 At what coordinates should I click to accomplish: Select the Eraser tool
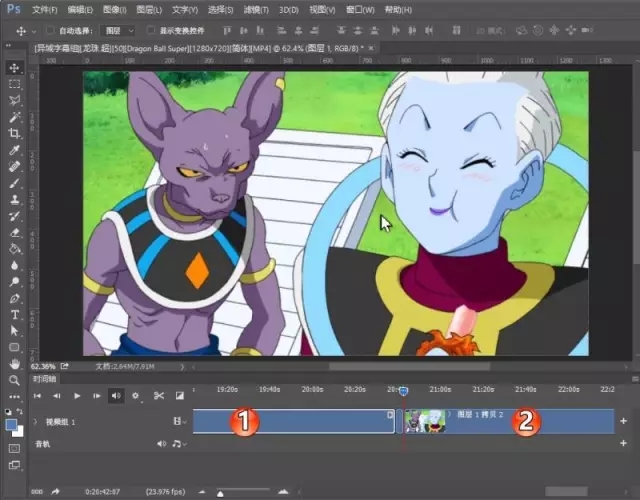click(14, 233)
